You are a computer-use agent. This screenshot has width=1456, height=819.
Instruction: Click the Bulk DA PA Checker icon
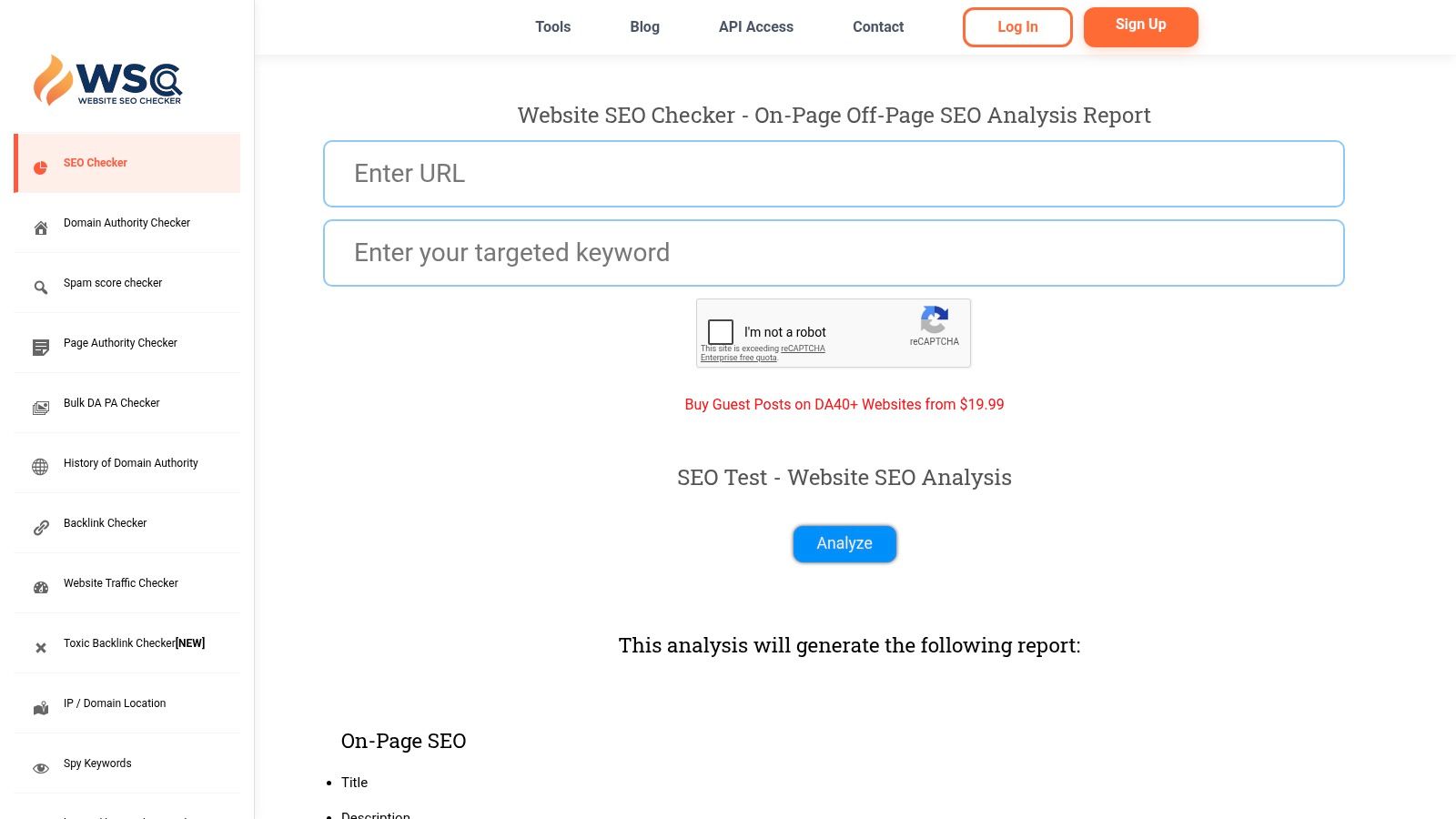point(41,408)
